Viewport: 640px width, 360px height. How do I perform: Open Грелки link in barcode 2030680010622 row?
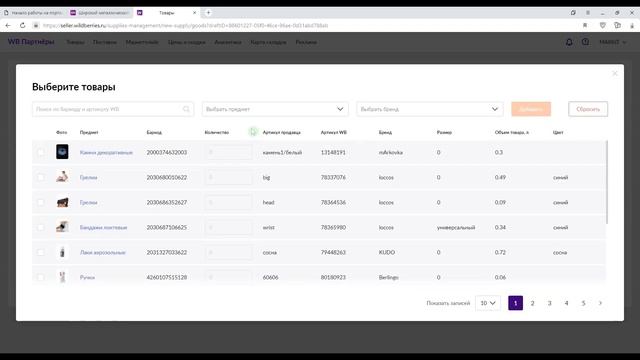tap(89, 177)
